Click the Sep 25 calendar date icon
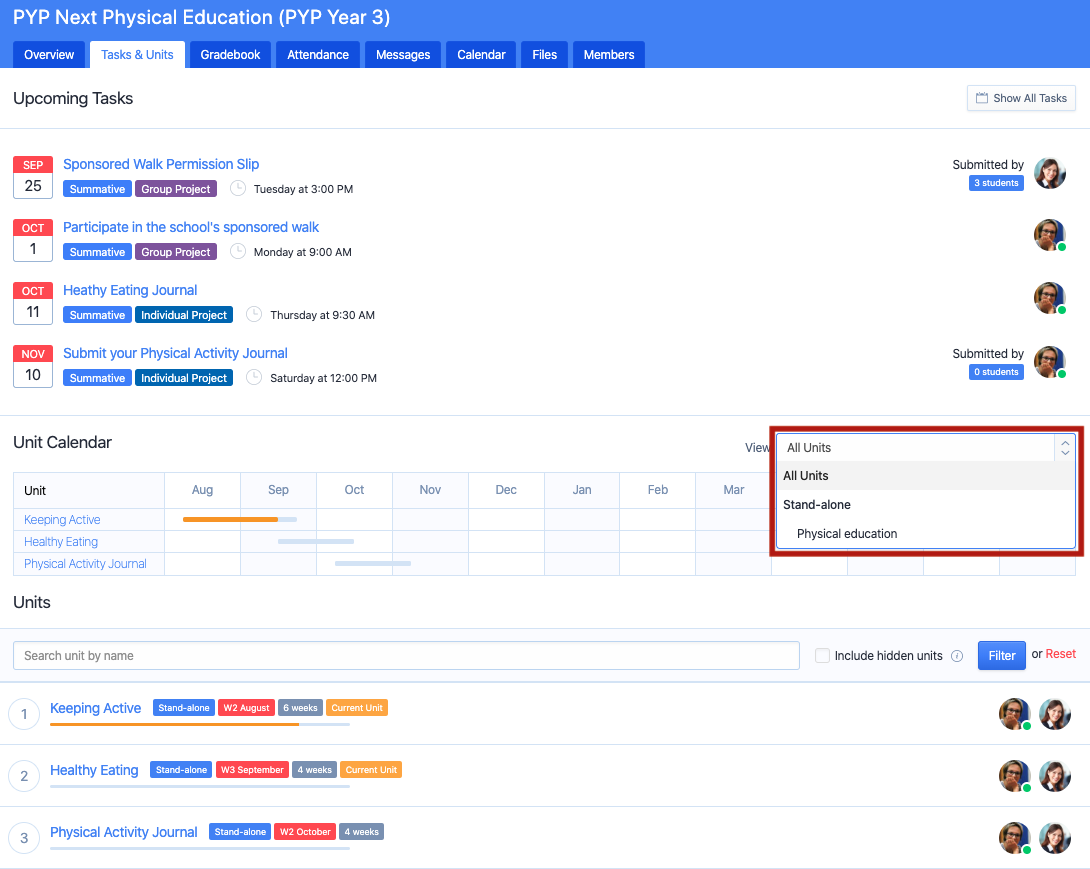This screenshot has height=869, width=1090. pos(33,177)
